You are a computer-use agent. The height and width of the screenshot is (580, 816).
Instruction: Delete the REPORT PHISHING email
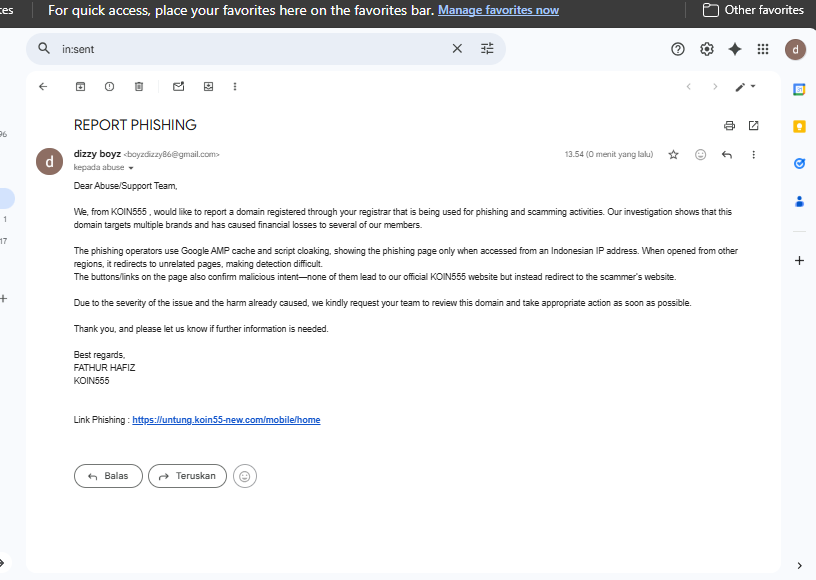click(139, 87)
